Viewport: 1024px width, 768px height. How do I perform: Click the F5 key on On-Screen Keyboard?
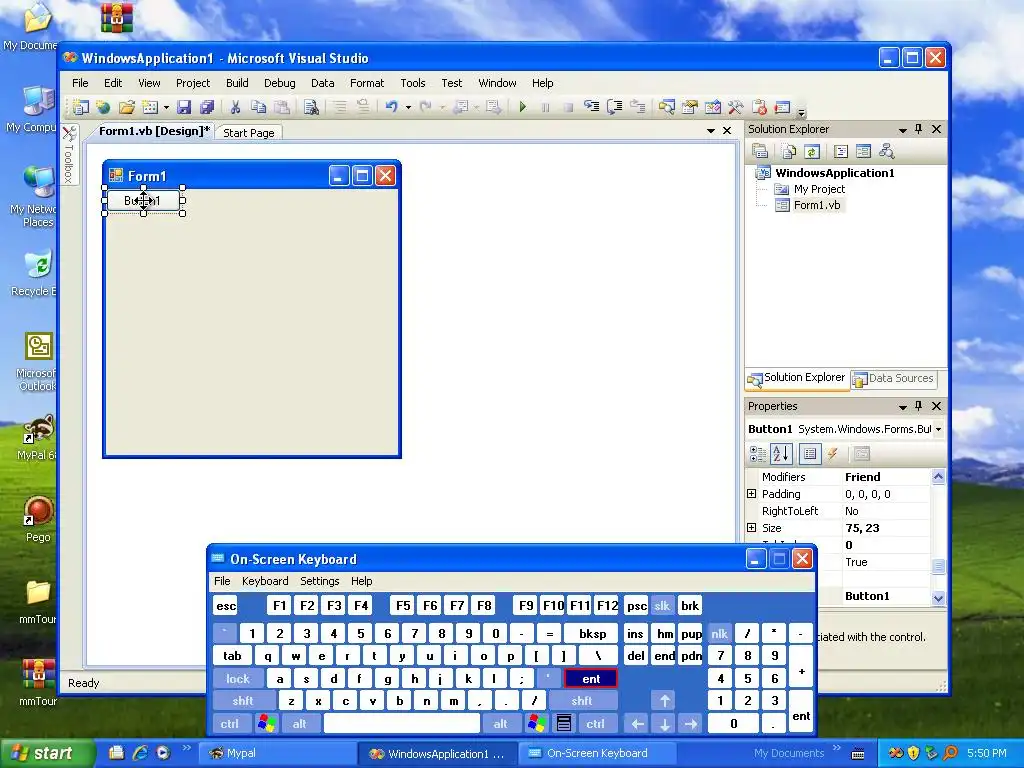point(403,606)
